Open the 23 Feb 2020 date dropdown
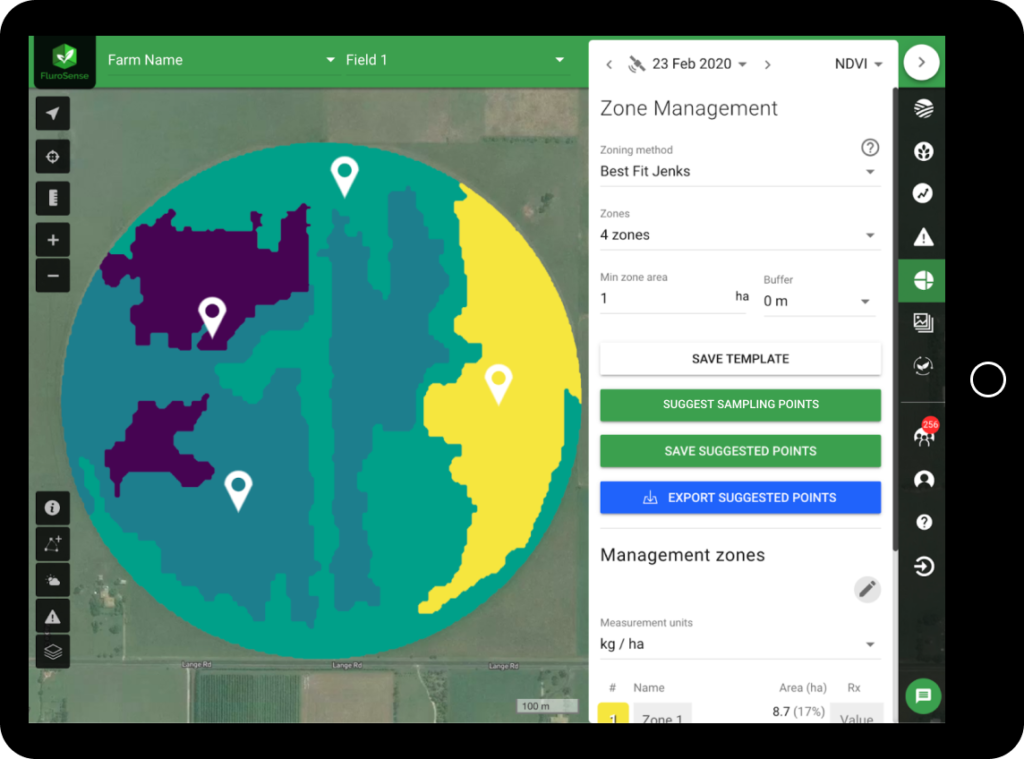Viewport: 1024px width, 759px height. (x=699, y=64)
